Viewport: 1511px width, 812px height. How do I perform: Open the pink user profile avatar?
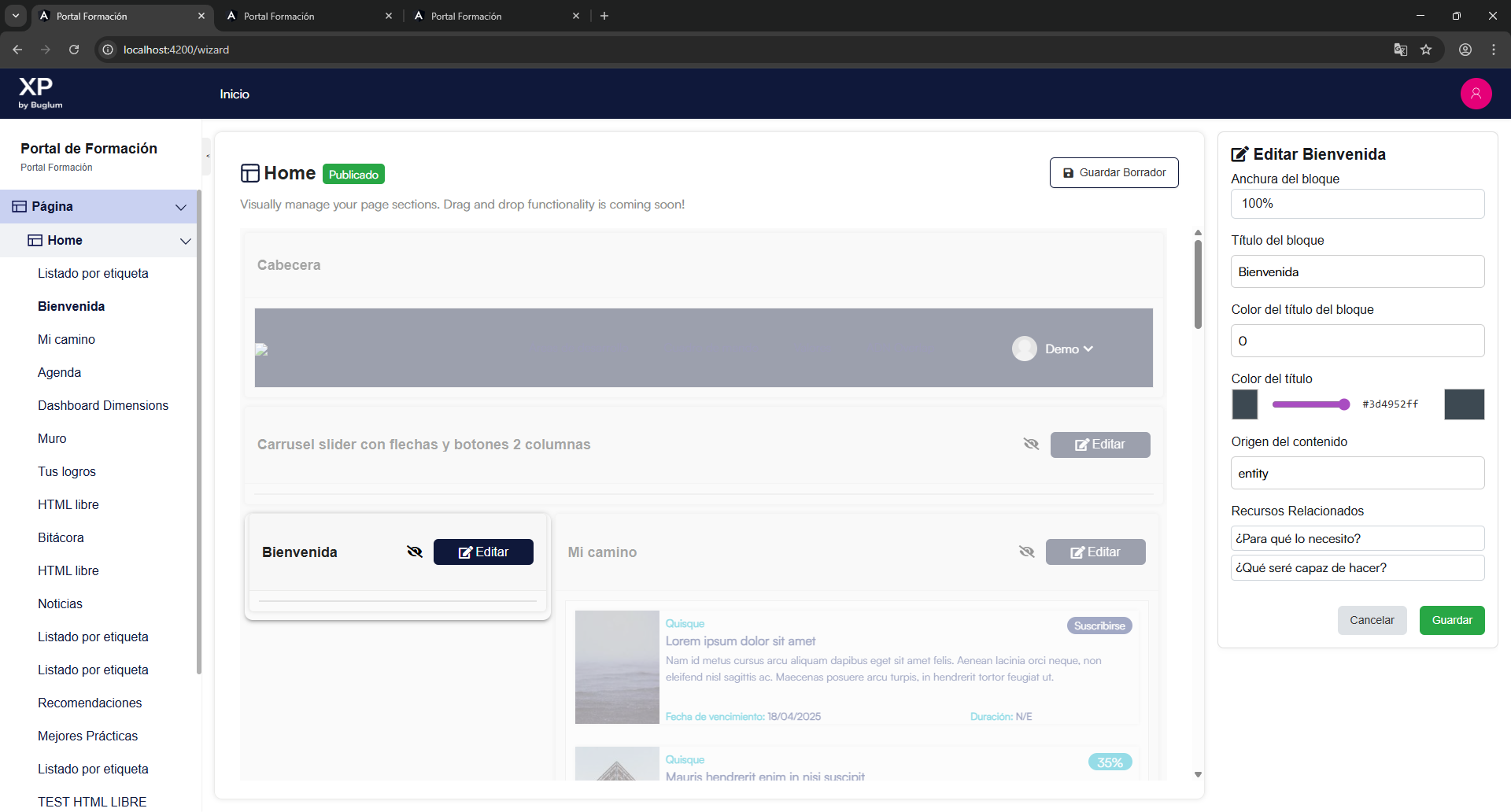point(1476,94)
